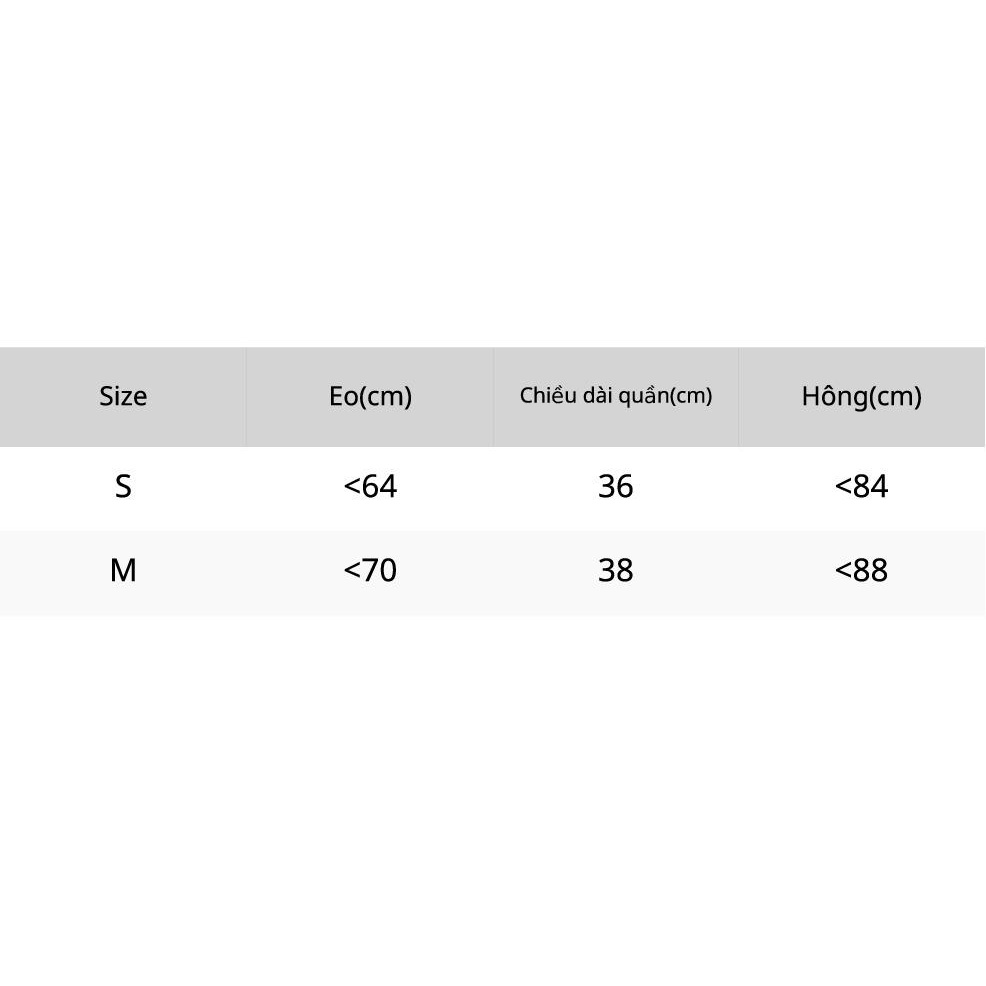The image size is (986, 986).
Task: Select the <70 waist value
Action: pos(370,571)
